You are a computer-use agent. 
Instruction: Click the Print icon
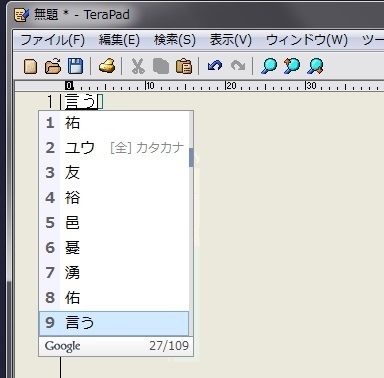107,66
